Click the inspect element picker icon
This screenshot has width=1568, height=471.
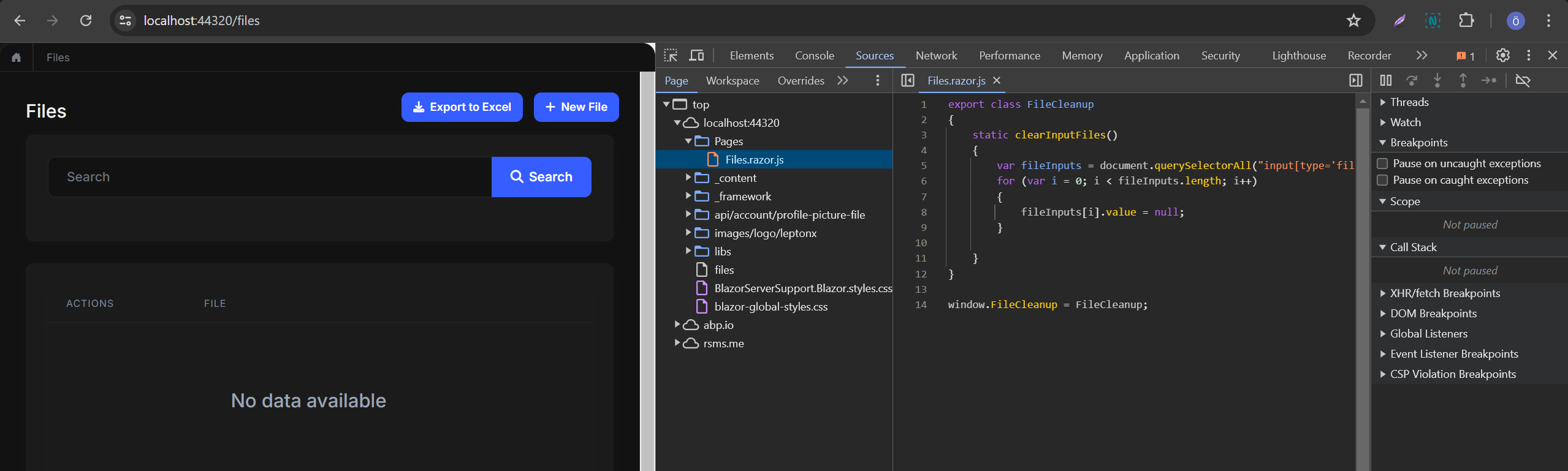[671, 56]
